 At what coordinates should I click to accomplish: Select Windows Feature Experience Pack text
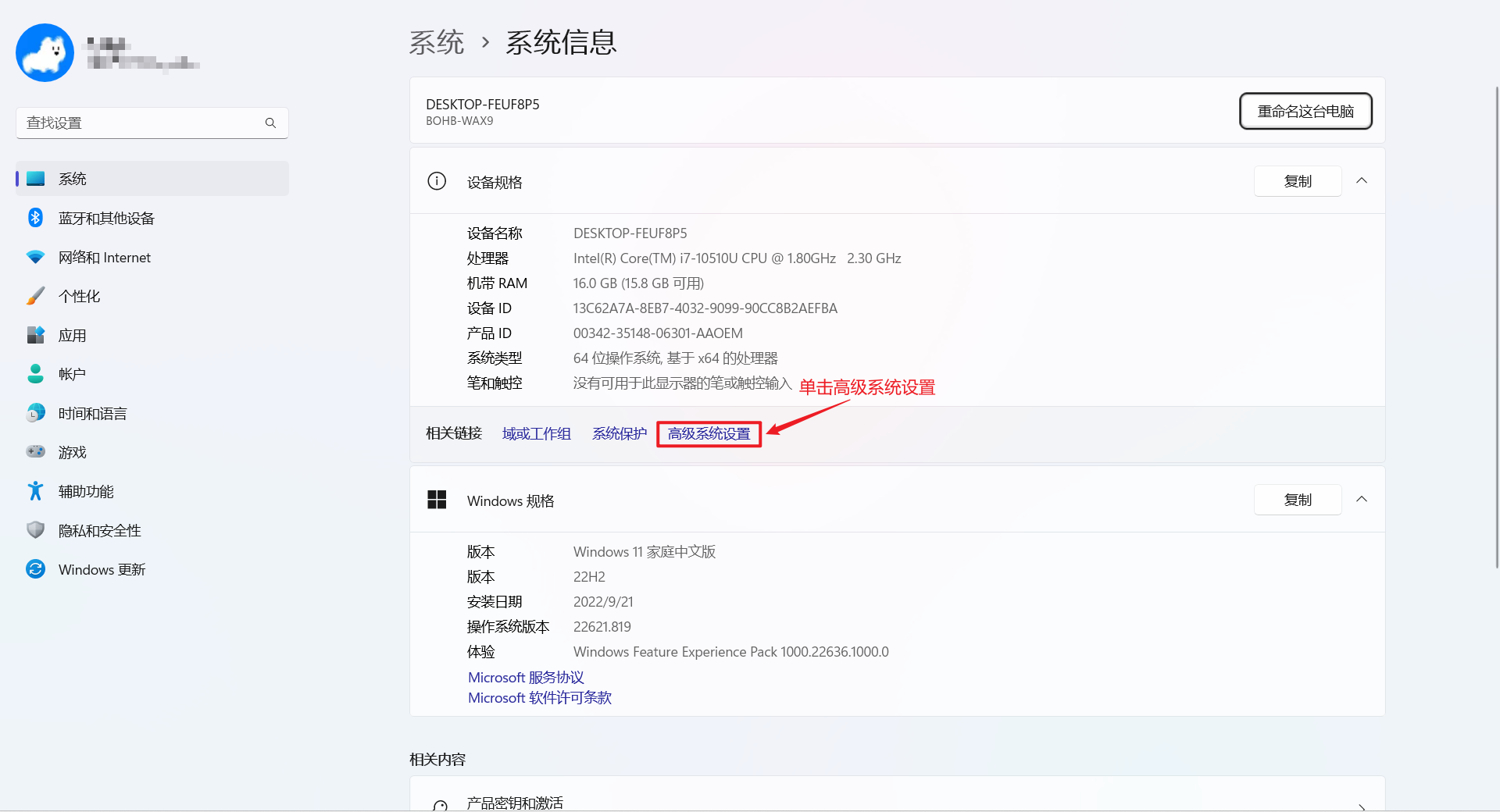(731, 652)
